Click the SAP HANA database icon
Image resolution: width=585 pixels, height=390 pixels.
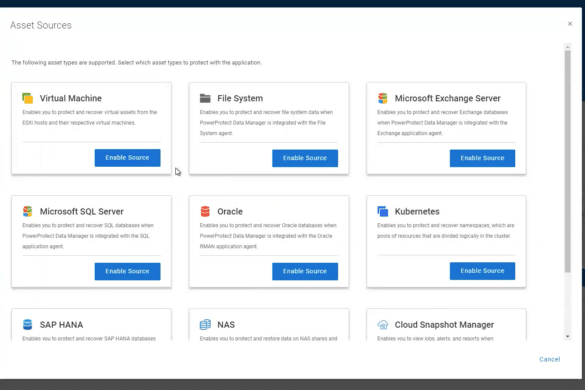[27, 324]
